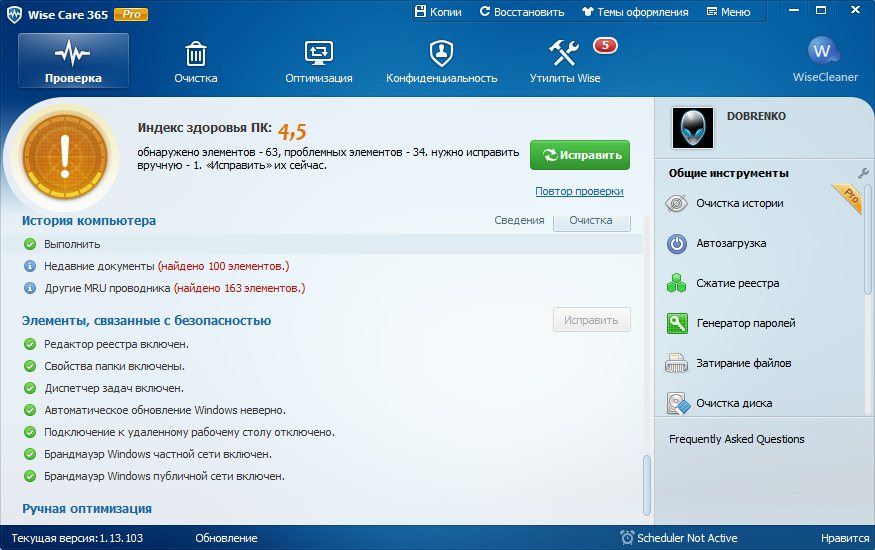Click the Wise Care 365 shield logo
Image resolution: width=875 pixels, height=550 pixels.
14,15
